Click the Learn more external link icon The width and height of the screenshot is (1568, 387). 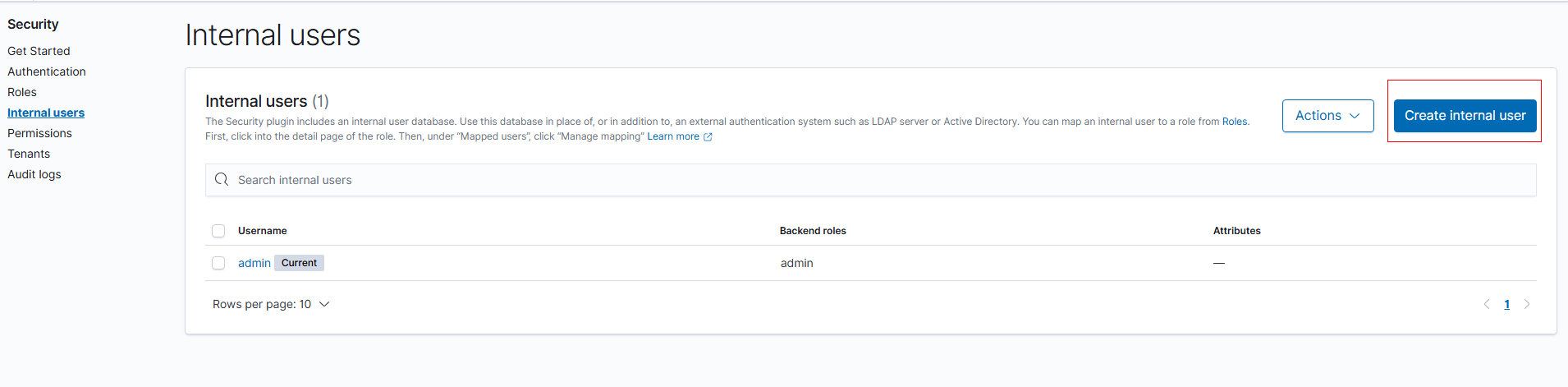click(x=708, y=137)
